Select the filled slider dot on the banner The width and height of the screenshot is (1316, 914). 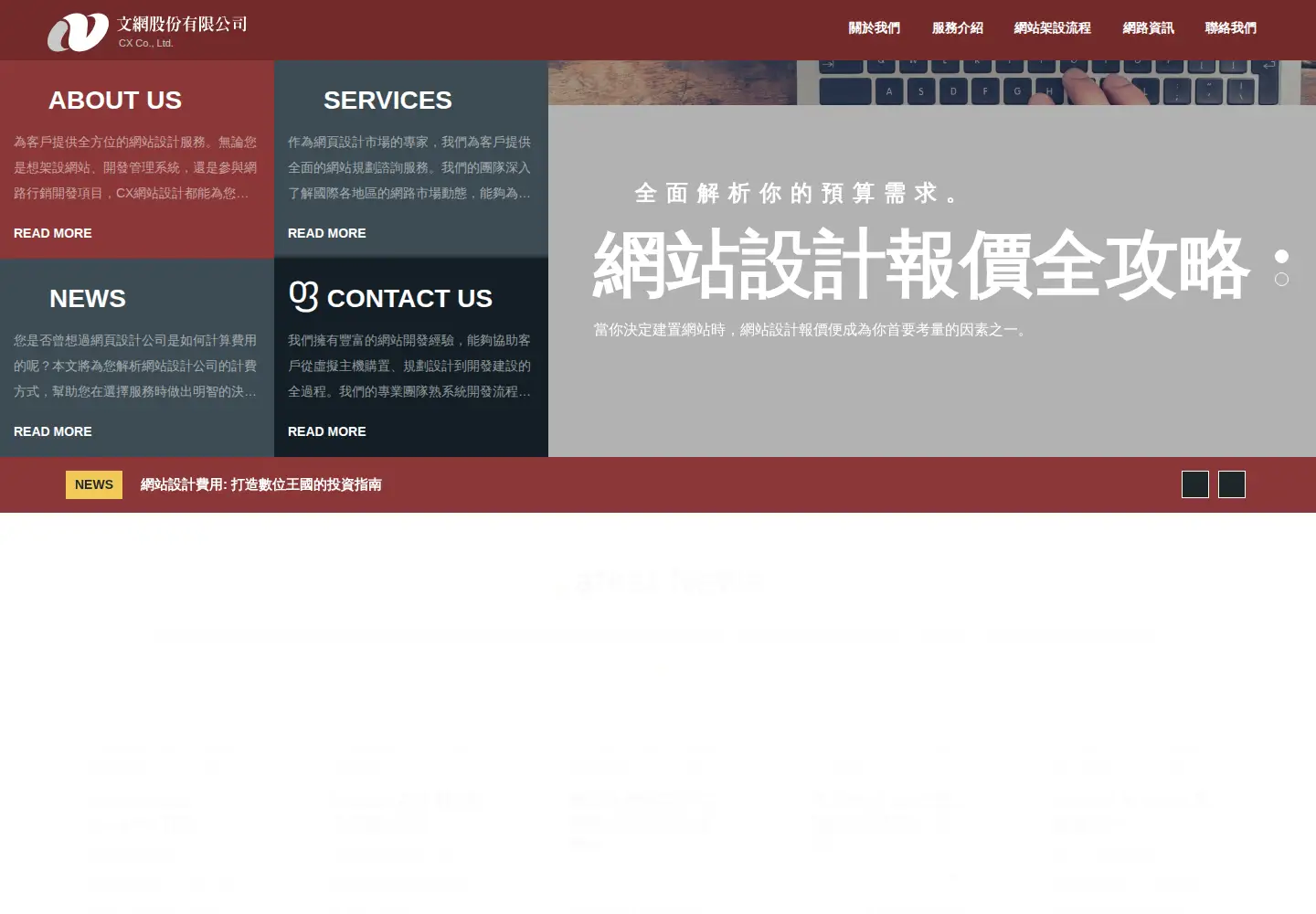point(1281,257)
